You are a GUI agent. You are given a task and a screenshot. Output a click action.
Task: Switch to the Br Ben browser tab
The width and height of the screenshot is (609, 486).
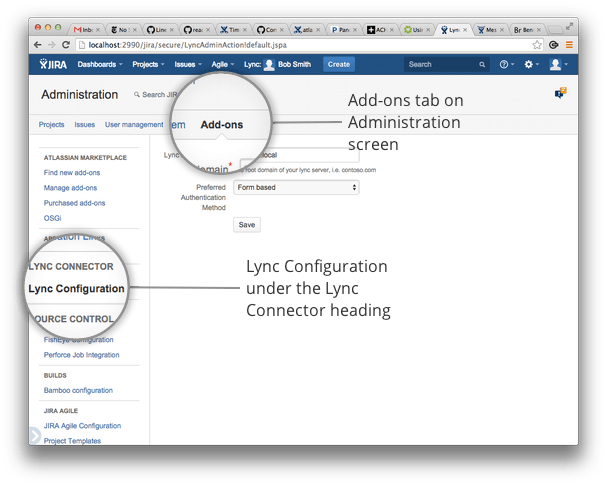click(x=527, y=30)
